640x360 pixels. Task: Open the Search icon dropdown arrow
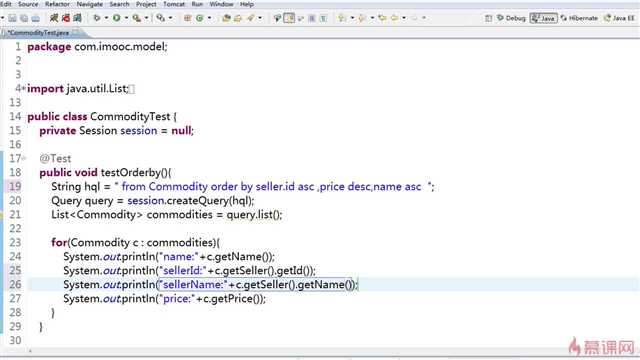pos(260,18)
